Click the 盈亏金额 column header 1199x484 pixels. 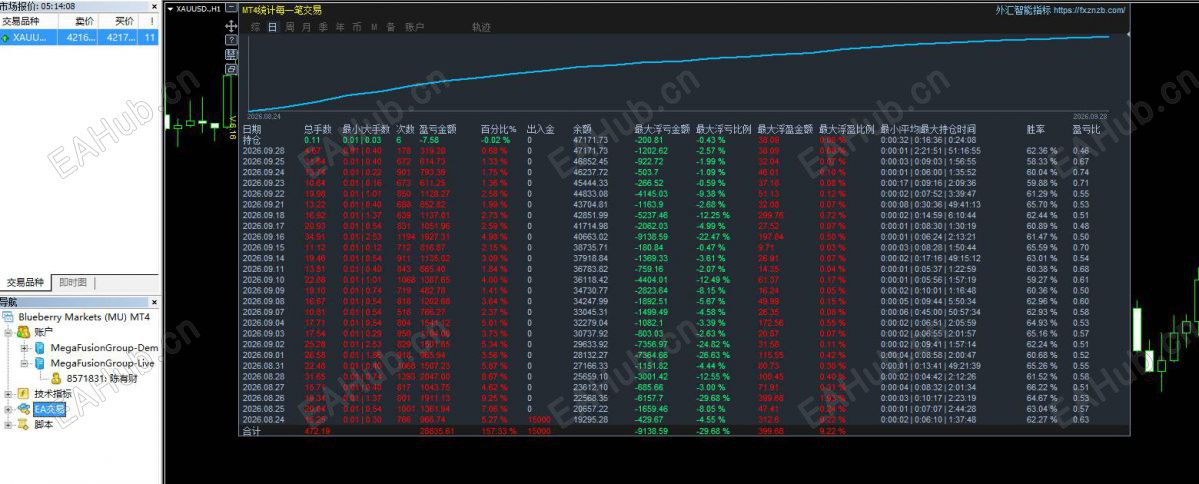[437, 129]
